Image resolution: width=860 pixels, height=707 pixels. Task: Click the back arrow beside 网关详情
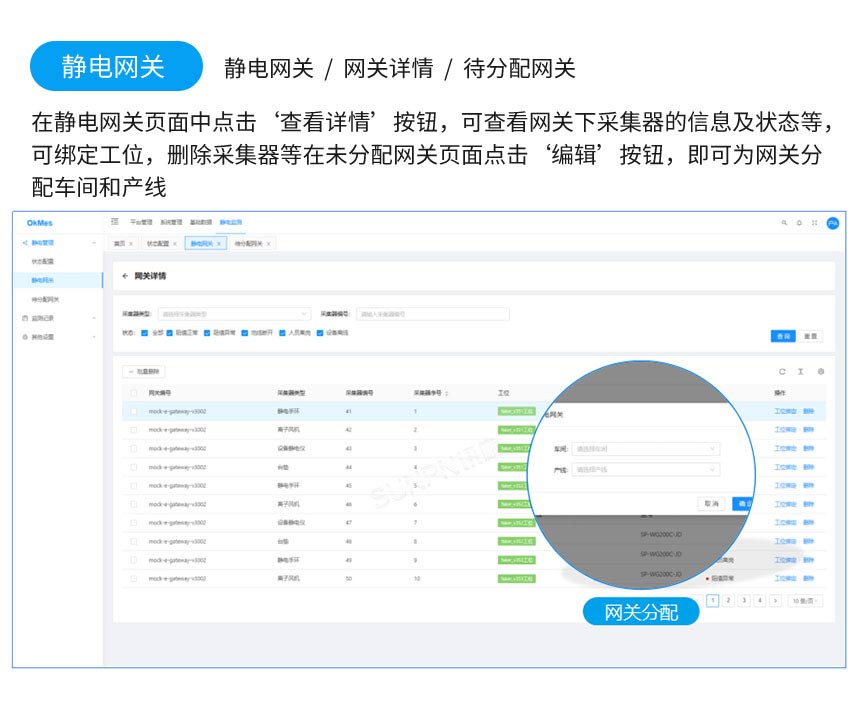point(122,274)
